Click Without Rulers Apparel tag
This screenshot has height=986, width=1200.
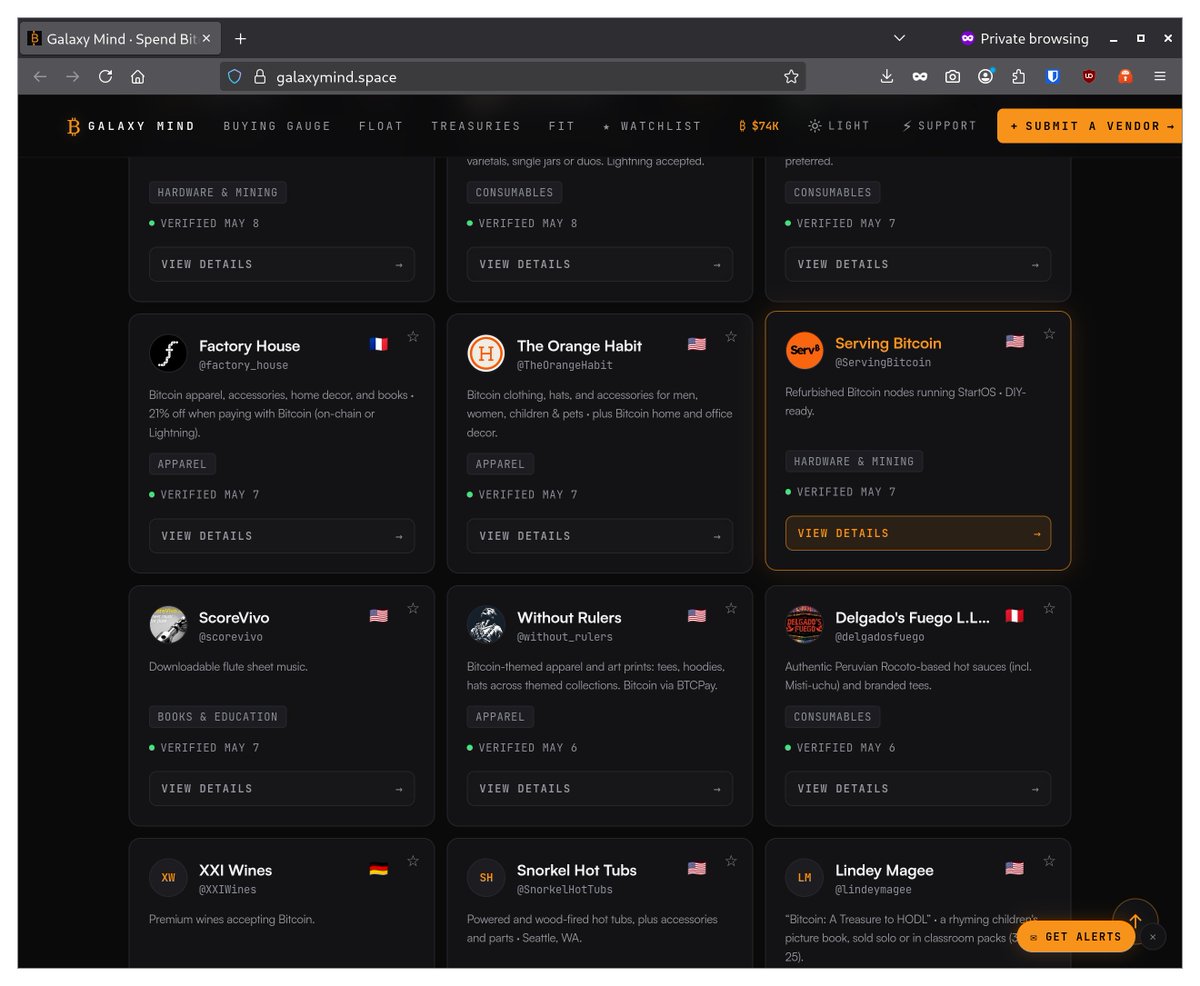tap(500, 717)
